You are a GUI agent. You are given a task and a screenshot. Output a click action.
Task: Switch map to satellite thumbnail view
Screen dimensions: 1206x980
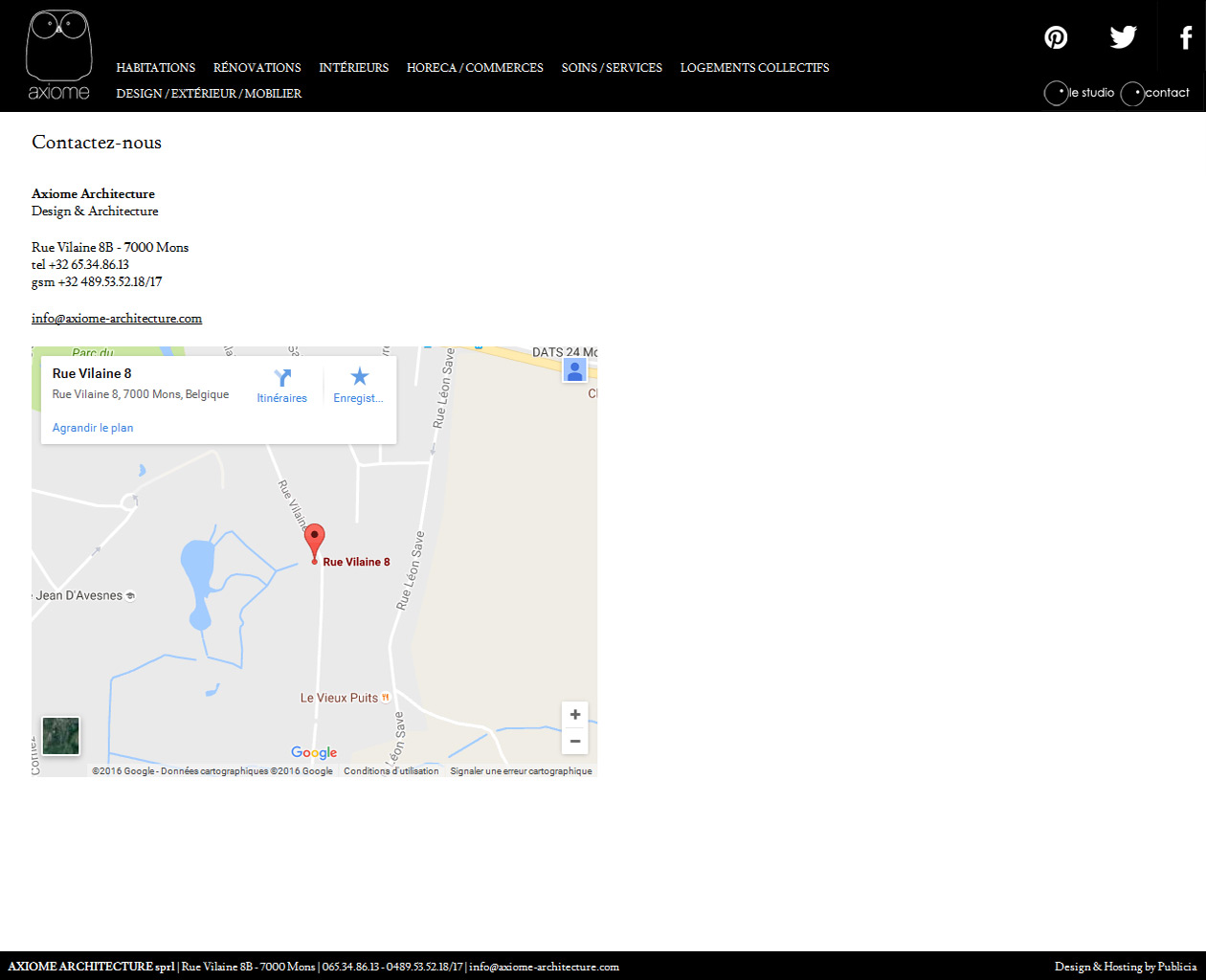pyautogui.click(x=61, y=736)
